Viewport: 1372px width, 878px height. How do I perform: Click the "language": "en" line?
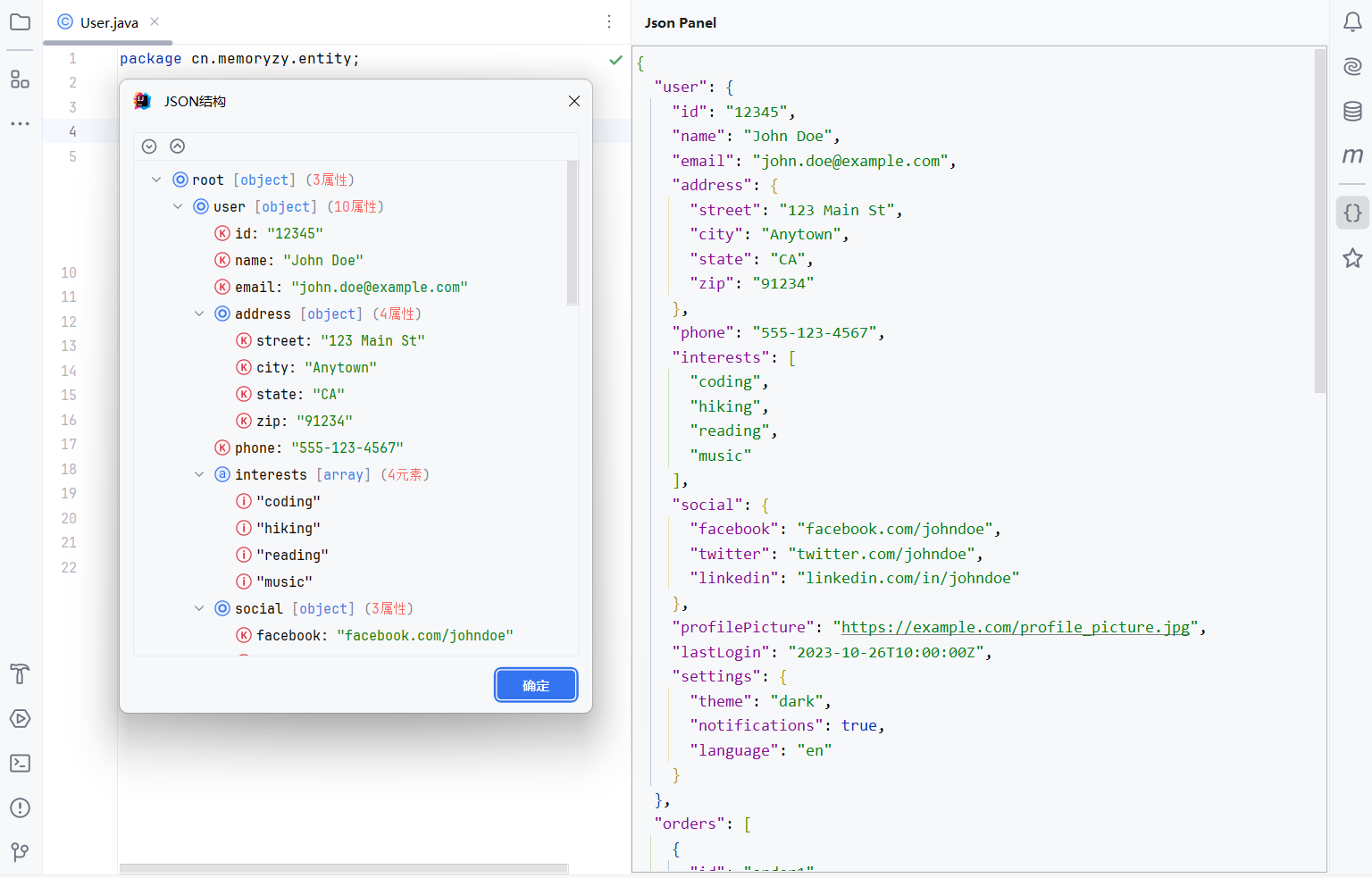[760, 750]
